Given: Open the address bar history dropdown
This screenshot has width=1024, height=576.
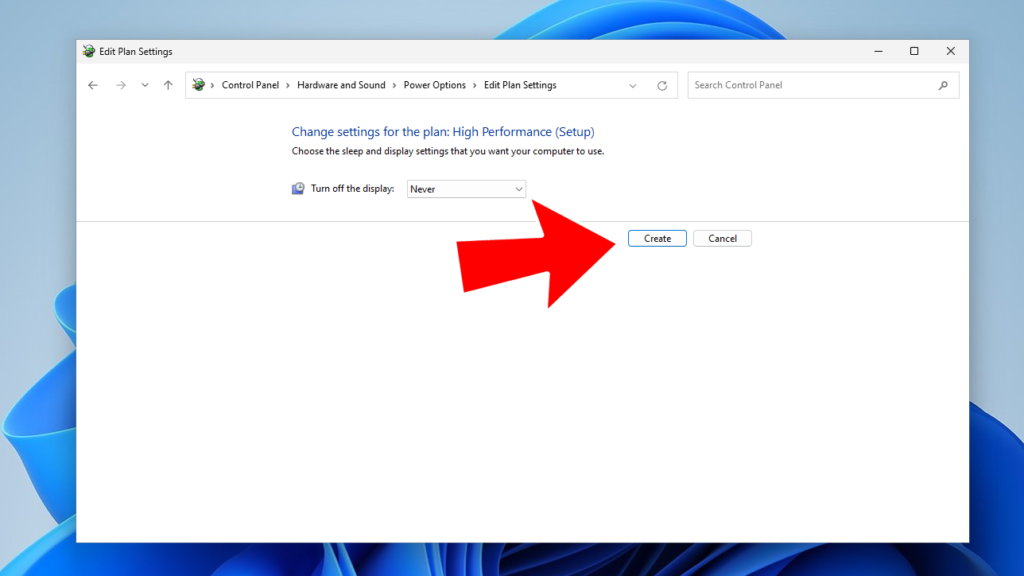Looking at the screenshot, I should (632, 86).
